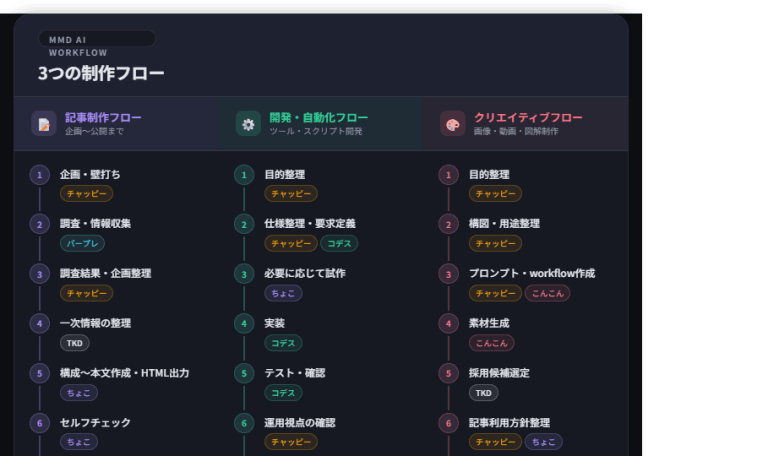Click the ちょこ tag under 必要に応じて試作
The height and width of the screenshot is (456, 768).
coord(283,293)
